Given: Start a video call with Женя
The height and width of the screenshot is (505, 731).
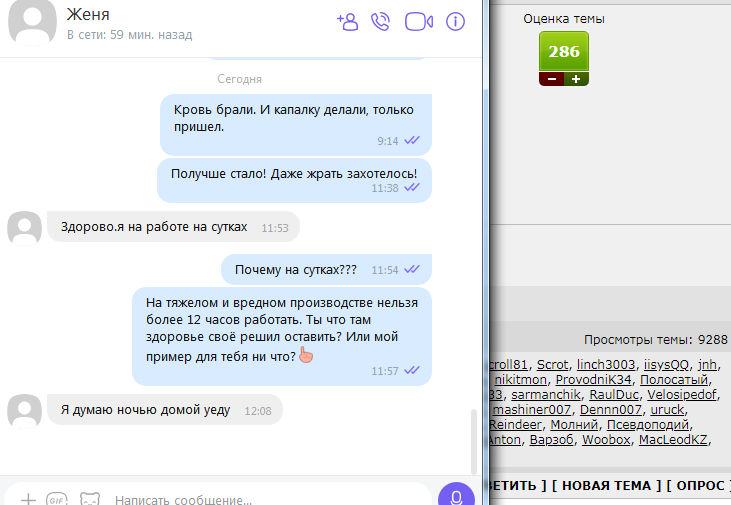Looking at the screenshot, I should point(419,22).
